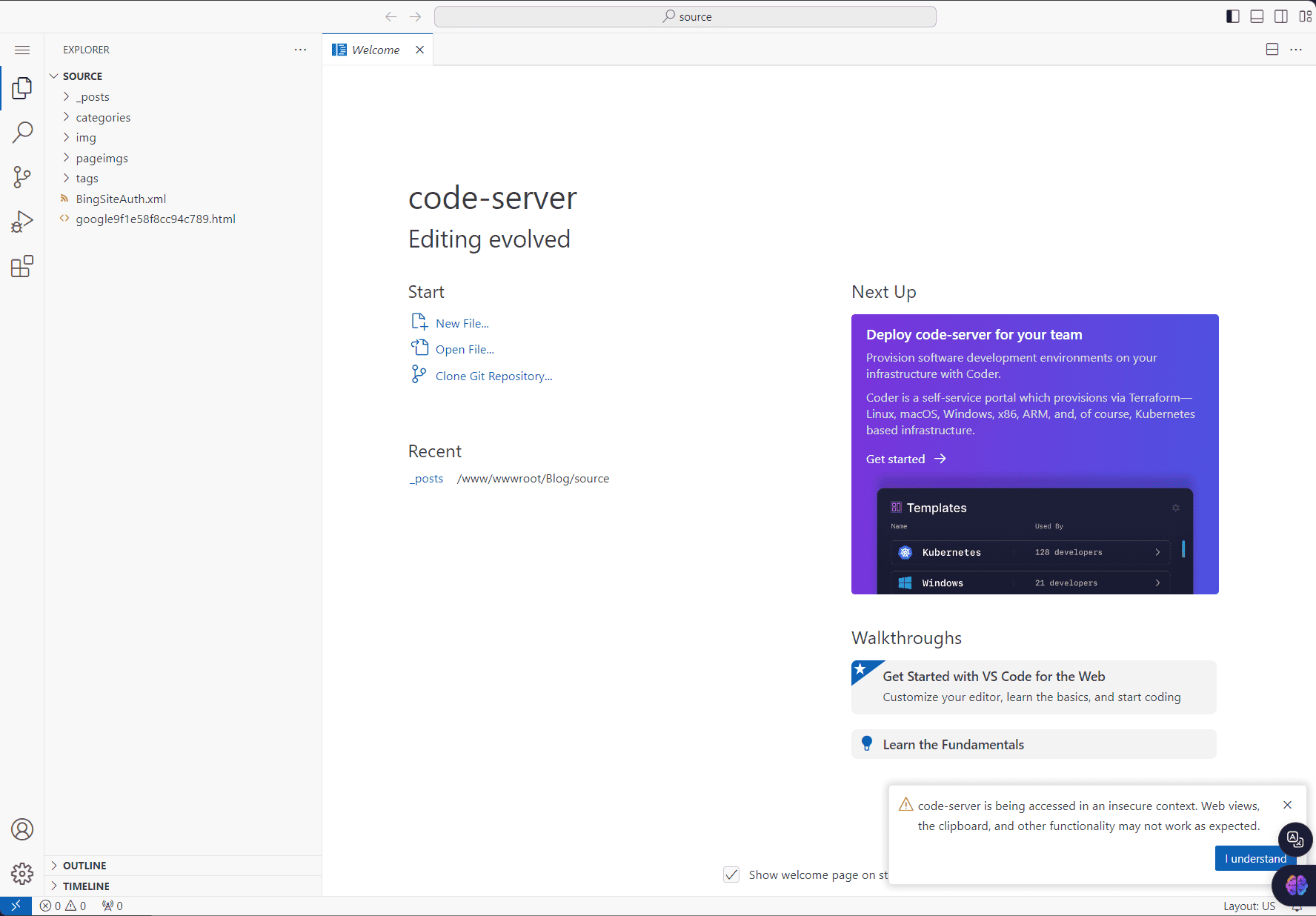Open the Run and Debug view
The height and width of the screenshot is (916, 1316).
pos(22,222)
